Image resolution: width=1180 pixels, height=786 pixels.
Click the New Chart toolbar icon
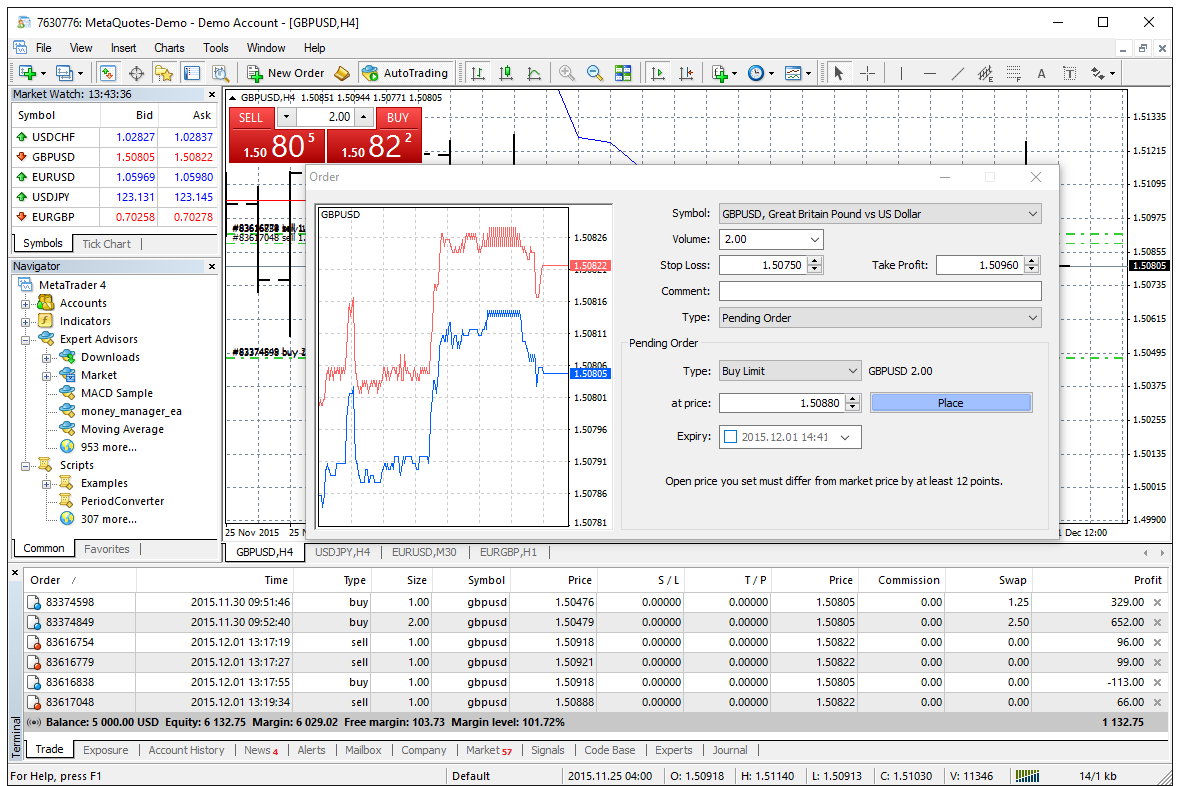(28, 73)
